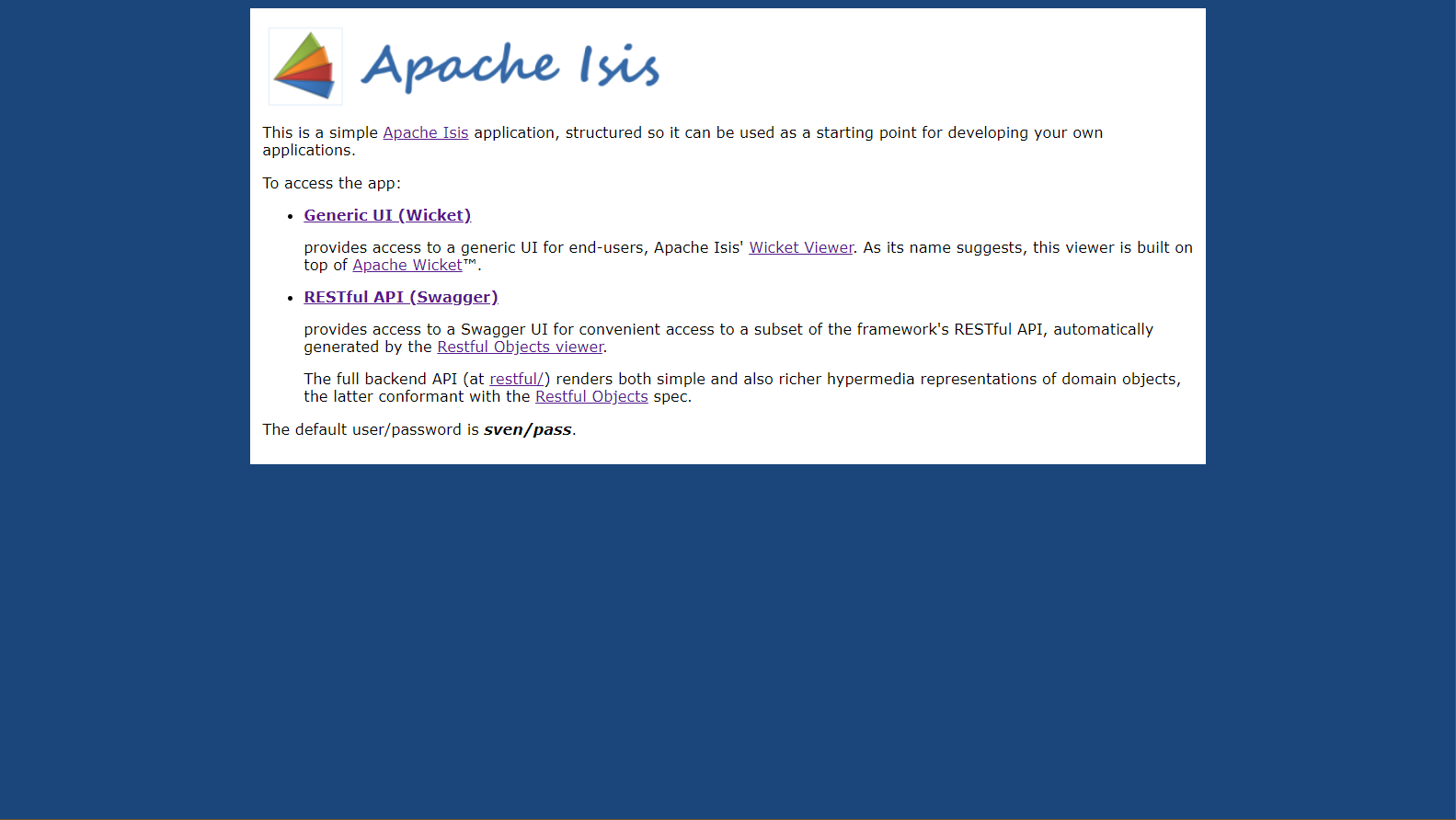The height and width of the screenshot is (820, 1456).
Task: Open the RESTful API (Swagger) link
Action: [x=400, y=297]
